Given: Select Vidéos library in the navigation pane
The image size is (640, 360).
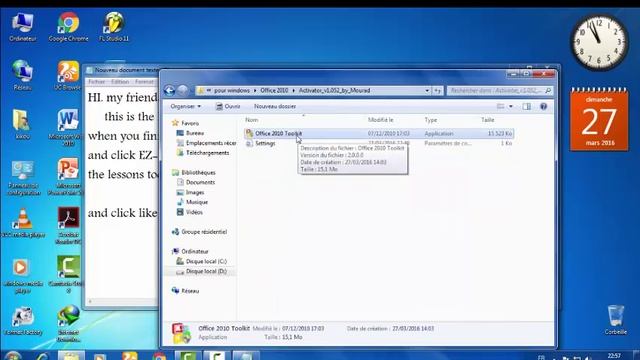Looking at the screenshot, I should tap(190, 212).
